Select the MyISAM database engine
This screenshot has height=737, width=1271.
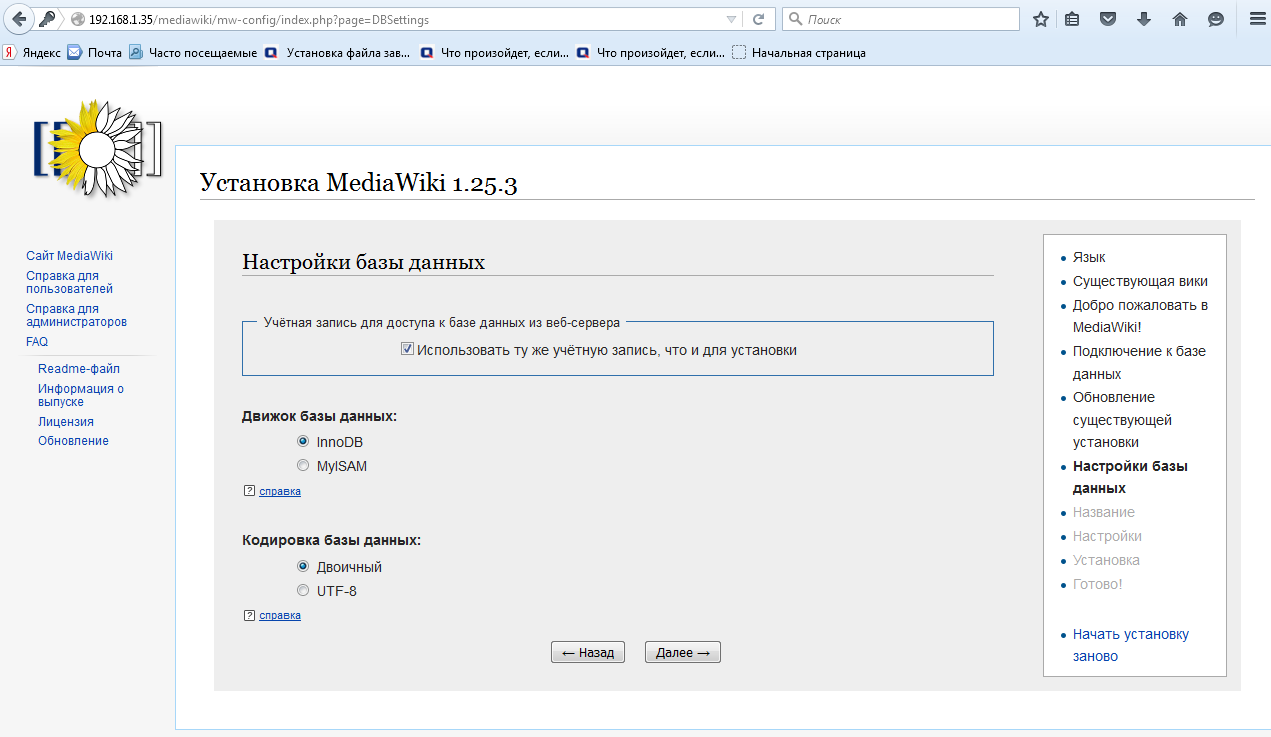tap(303, 466)
